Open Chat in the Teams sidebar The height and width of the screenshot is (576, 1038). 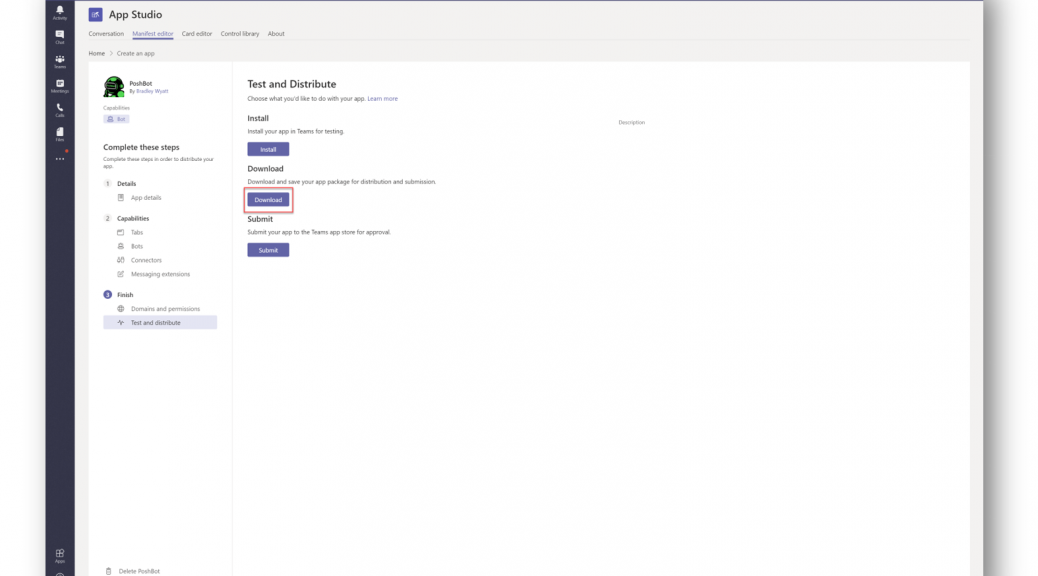[60, 37]
